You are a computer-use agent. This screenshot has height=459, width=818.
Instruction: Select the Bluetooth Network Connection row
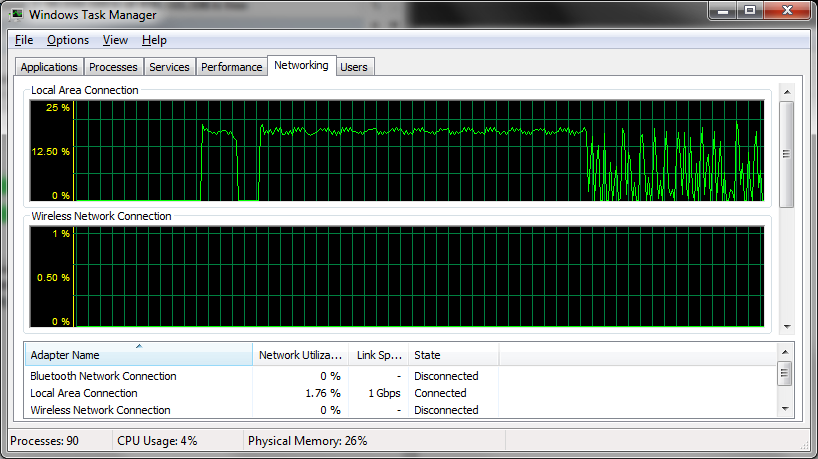103,376
